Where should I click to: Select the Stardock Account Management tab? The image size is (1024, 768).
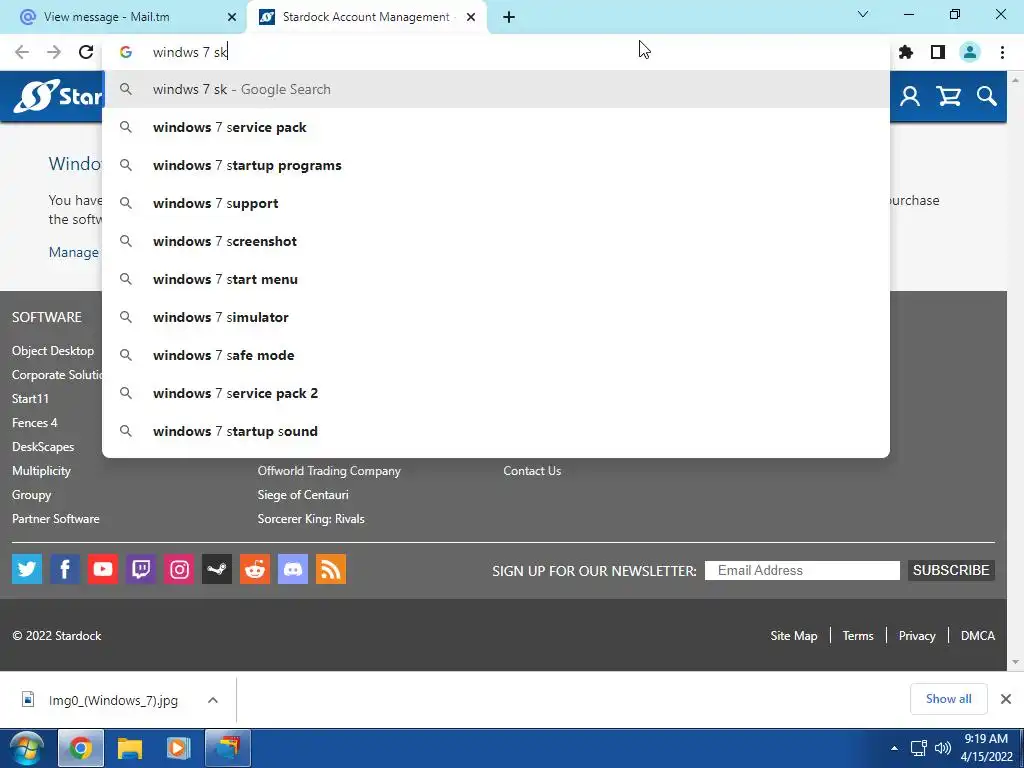click(x=366, y=17)
